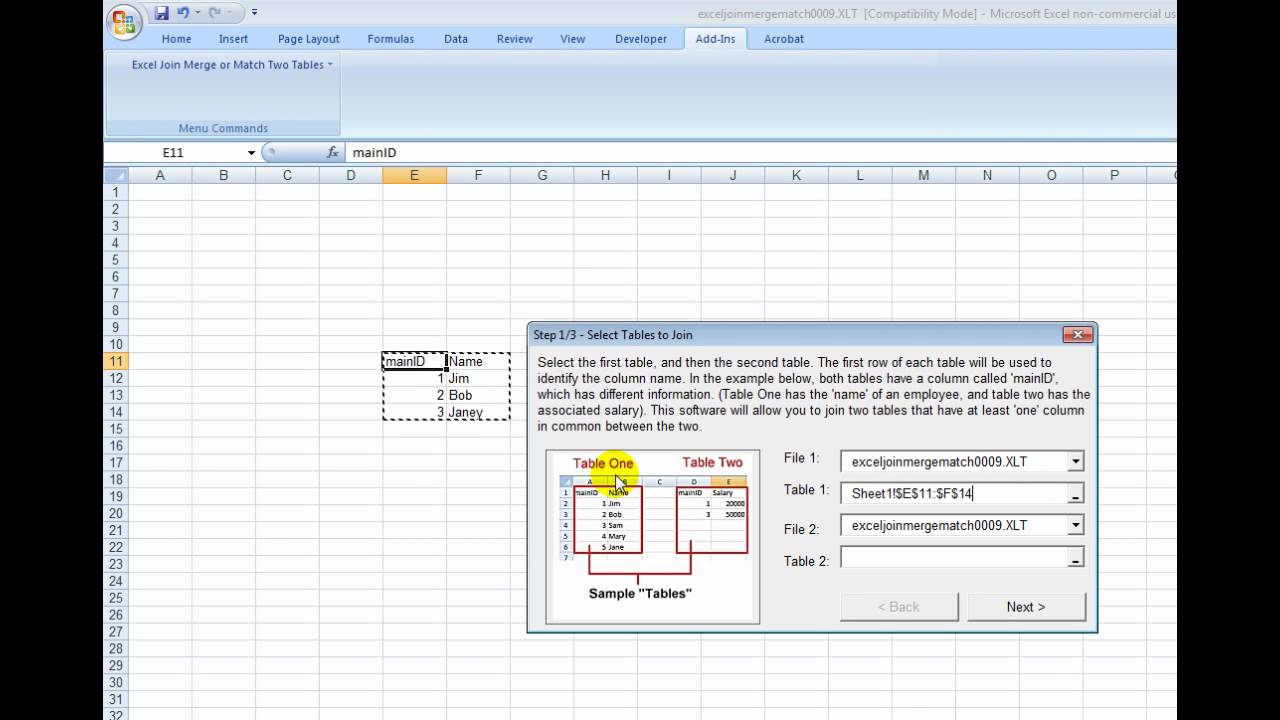Screen dimensions: 1280x720
Task: Open the Home ribbon tab
Action: pyautogui.click(x=176, y=39)
